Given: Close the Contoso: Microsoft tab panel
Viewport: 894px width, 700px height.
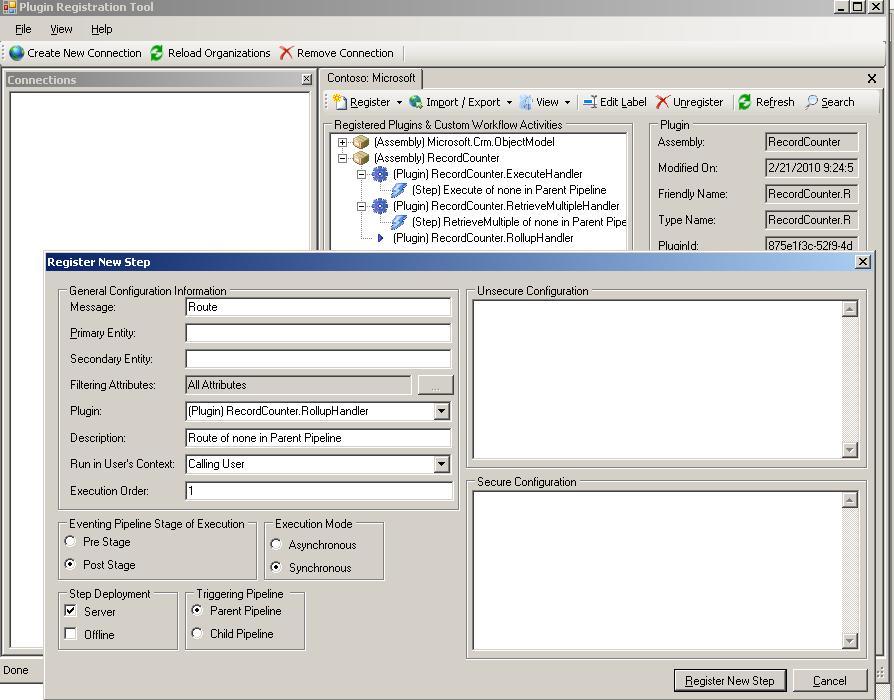Looking at the screenshot, I should coord(872,79).
